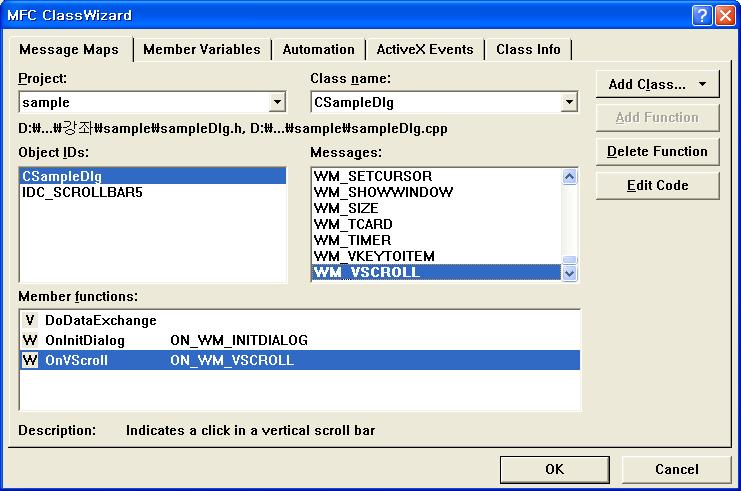Select the WM_TCARD message
The height and width of the screenshot is (491, 741).
click(437, 224)
